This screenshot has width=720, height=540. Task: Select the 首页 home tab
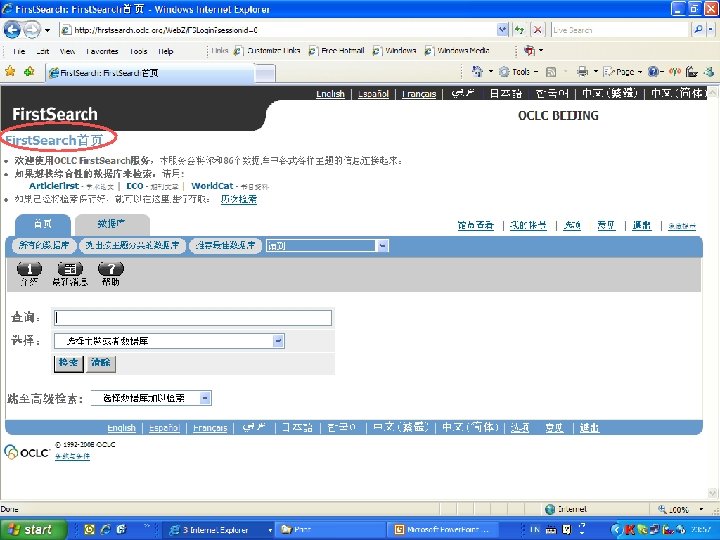43,225
